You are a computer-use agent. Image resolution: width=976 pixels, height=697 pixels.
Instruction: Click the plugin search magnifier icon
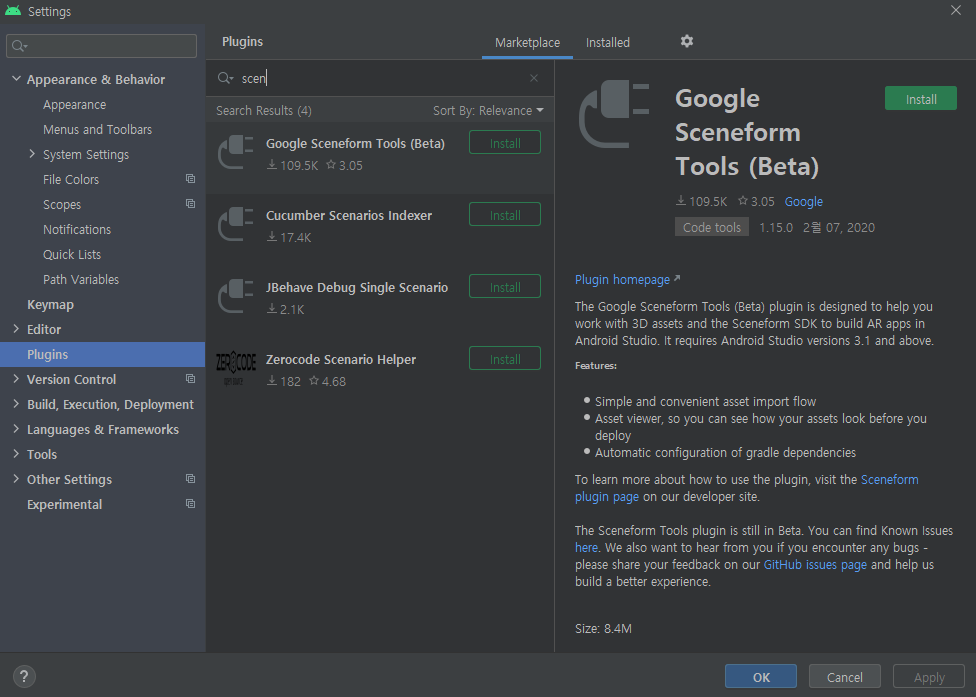tap(225, 78)
